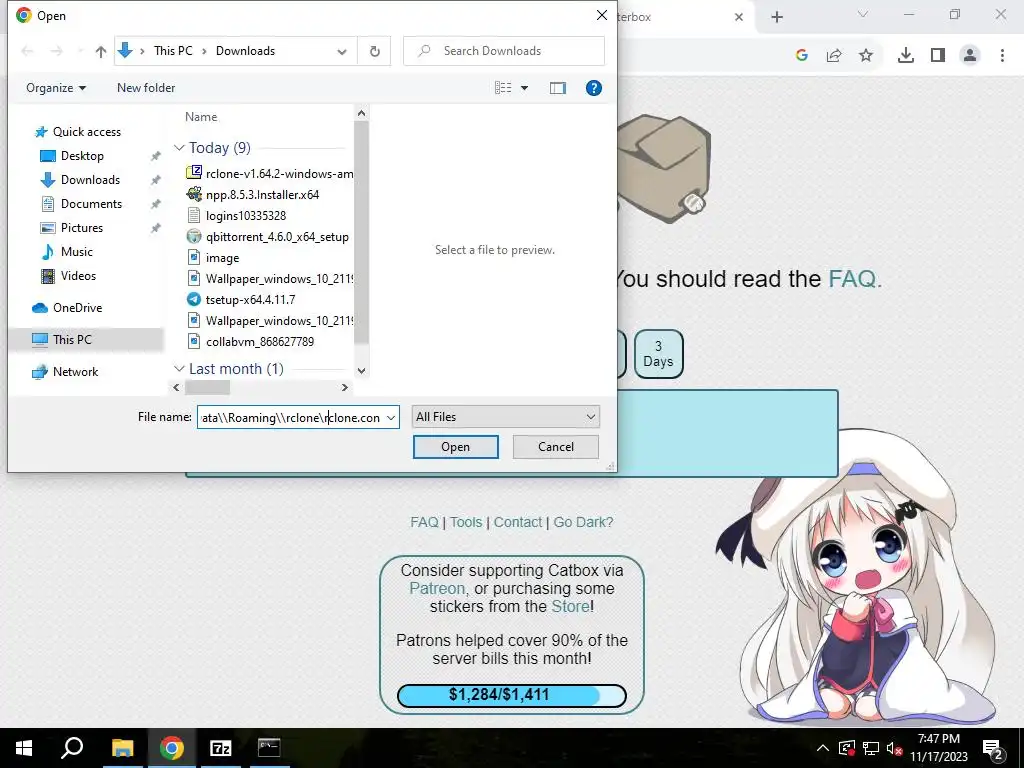Screen dimensions: 1024x768
Task: Open the view options dropdown arrow
Action: (x=524, y=88)
